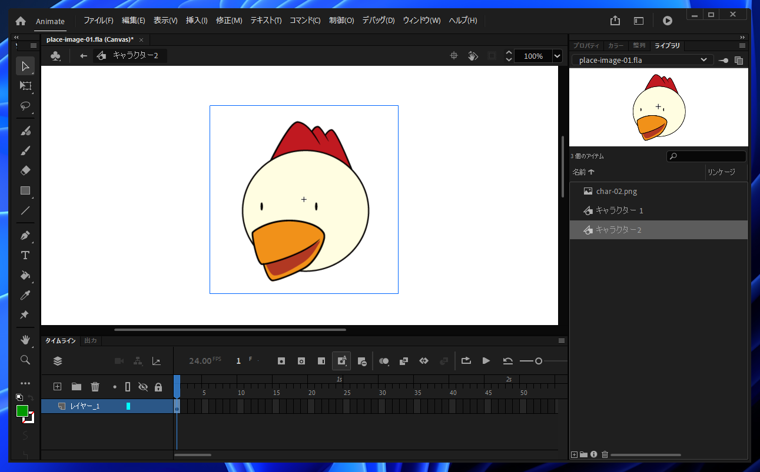
Task: Delete the layer with the trash icon
Action: click(95, 387)
